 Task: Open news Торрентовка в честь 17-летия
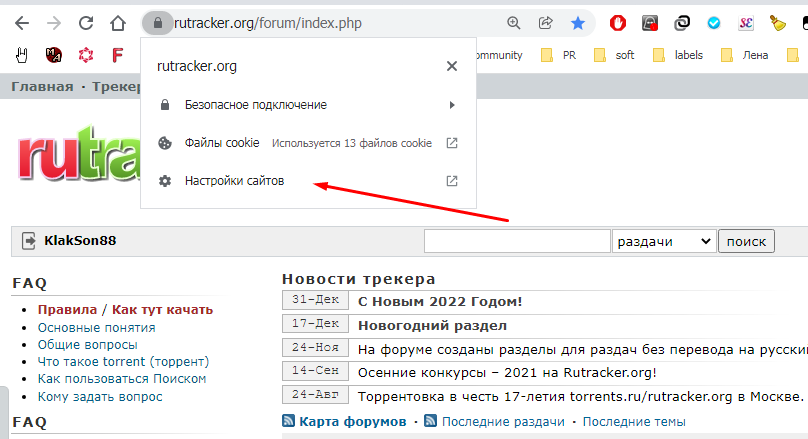coord(580,397)
